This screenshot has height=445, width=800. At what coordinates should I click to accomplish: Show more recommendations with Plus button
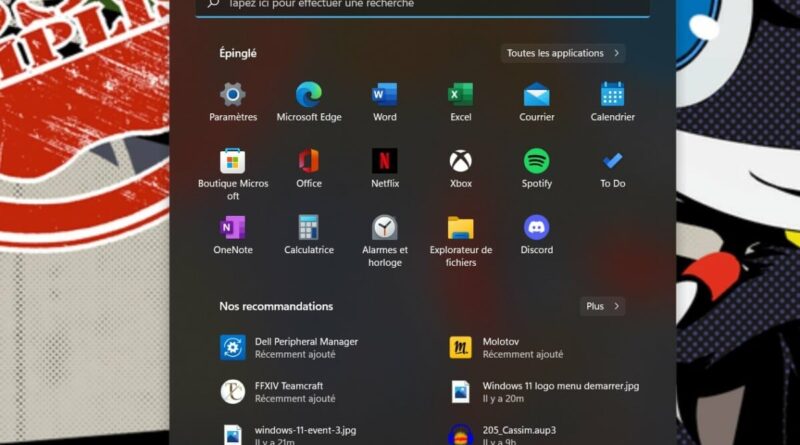click(x=602, y=306)
